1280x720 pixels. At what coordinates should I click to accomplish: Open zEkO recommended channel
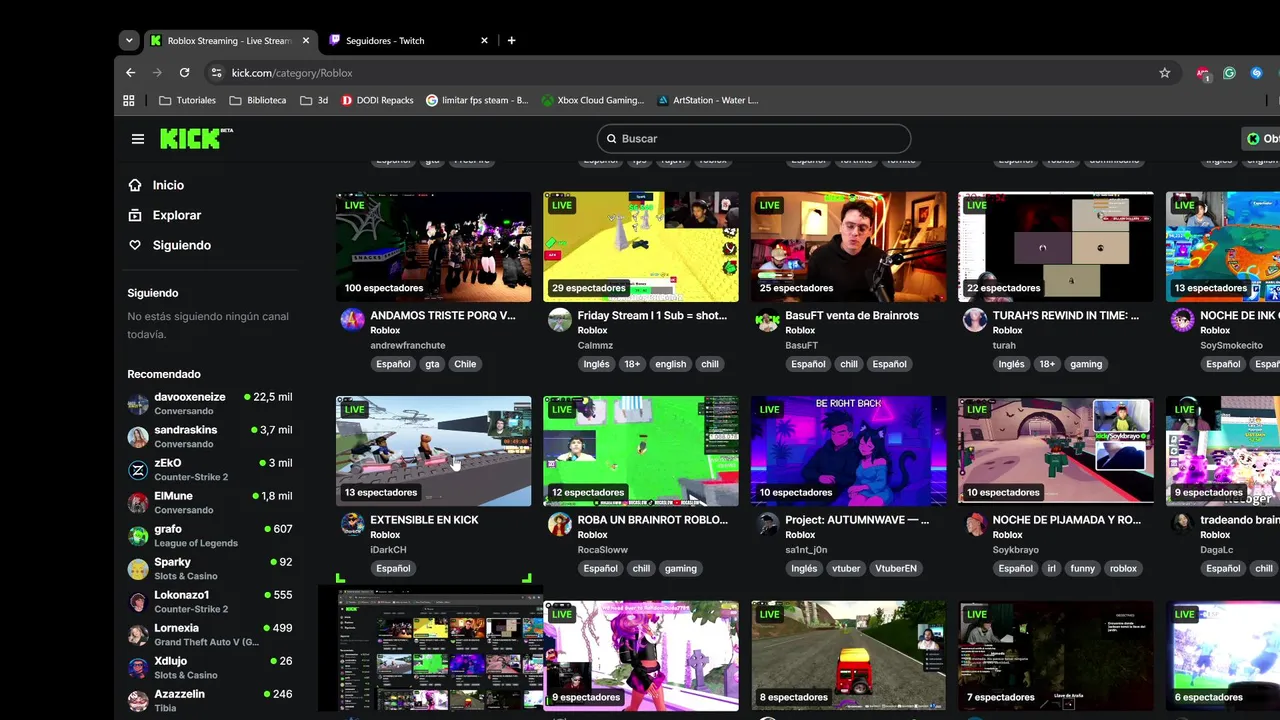coord(210,469)
